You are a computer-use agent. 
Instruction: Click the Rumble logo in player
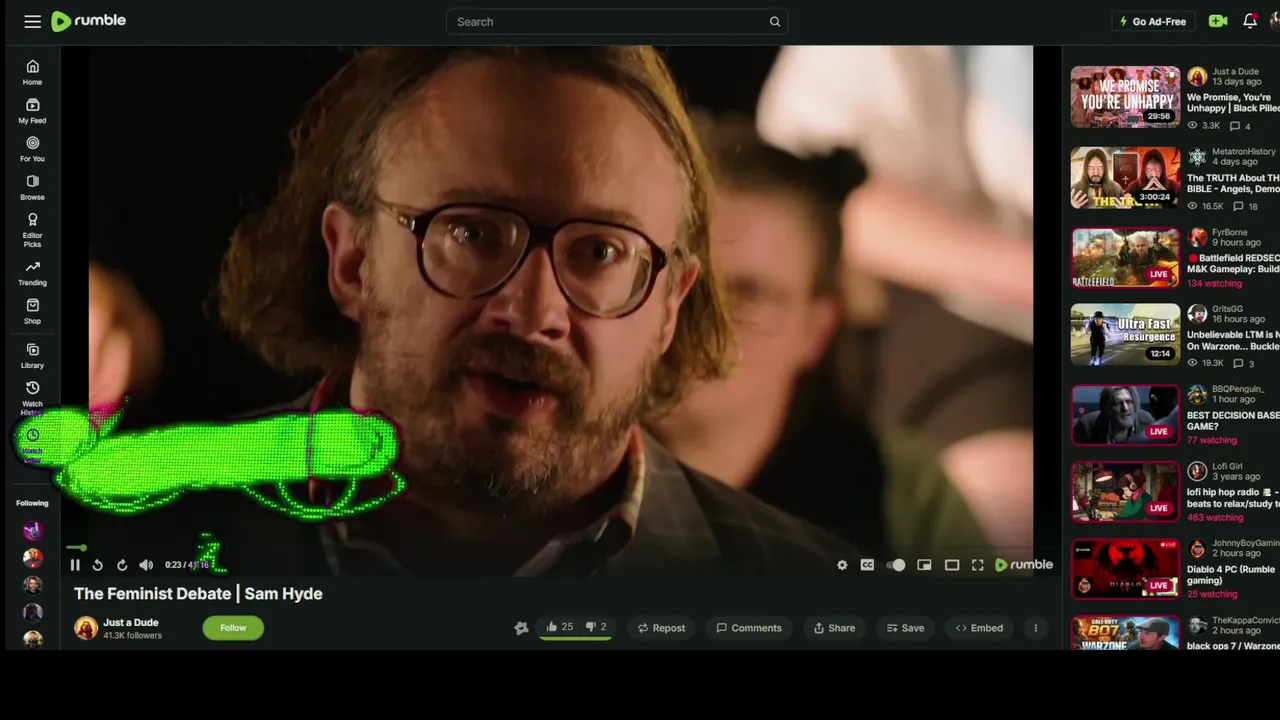click(x=1023, y=565)
